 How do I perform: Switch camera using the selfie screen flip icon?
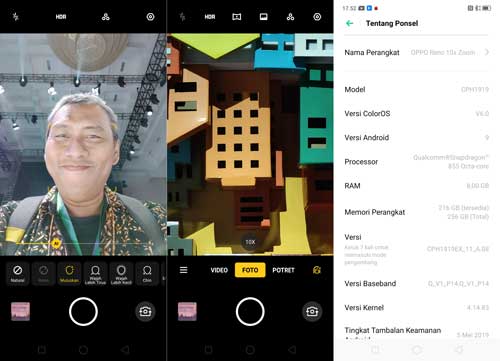coord(145,311)
